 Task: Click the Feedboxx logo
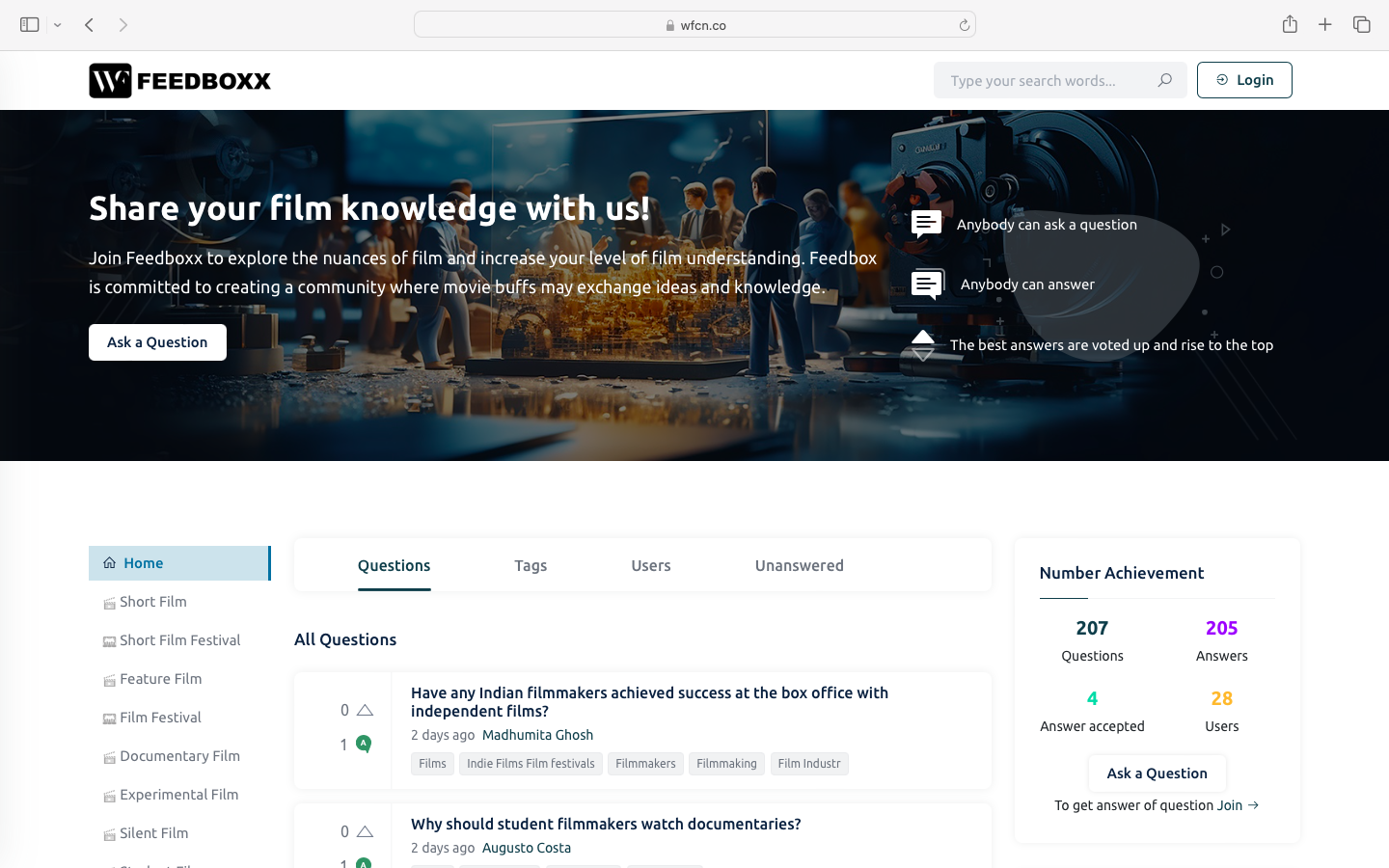coord(180,81)
